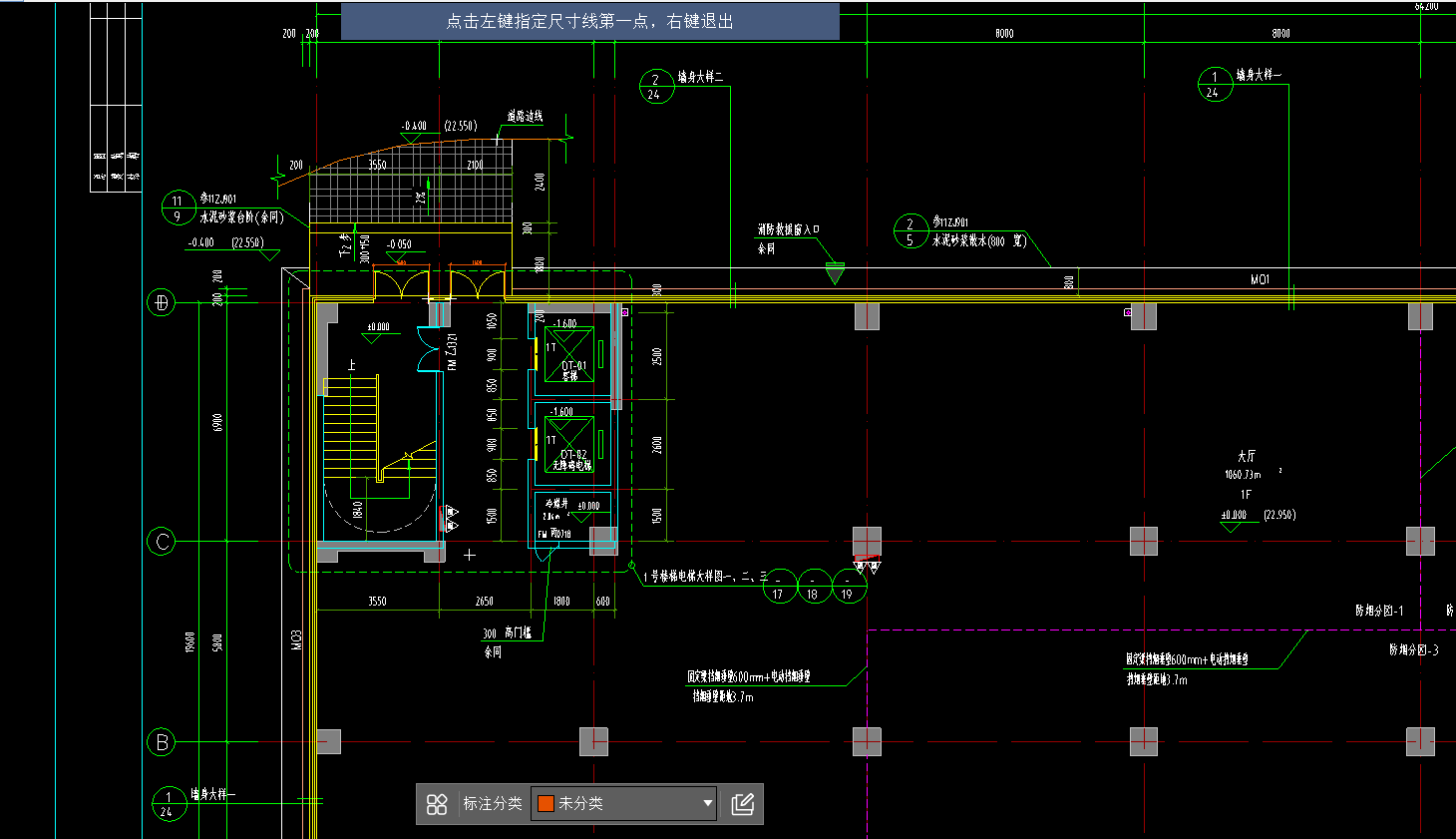
Task: Click the 1F floor label
Action: click(1246, 495)
